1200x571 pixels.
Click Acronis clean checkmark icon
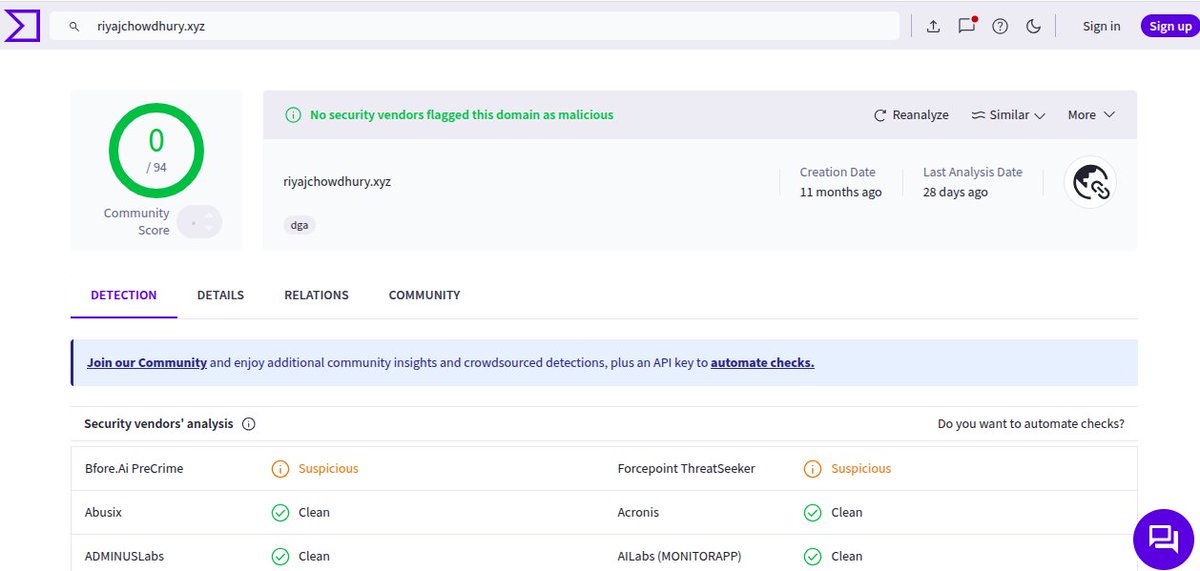click(x=813, y=513)
